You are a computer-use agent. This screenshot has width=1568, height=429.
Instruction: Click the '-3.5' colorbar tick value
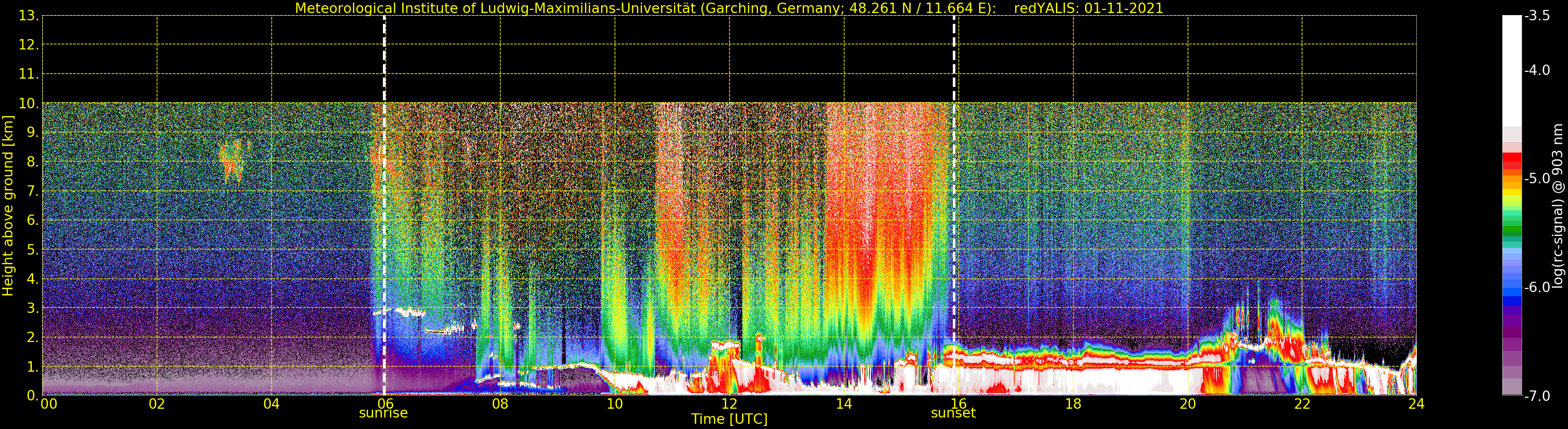point(1538,16)
